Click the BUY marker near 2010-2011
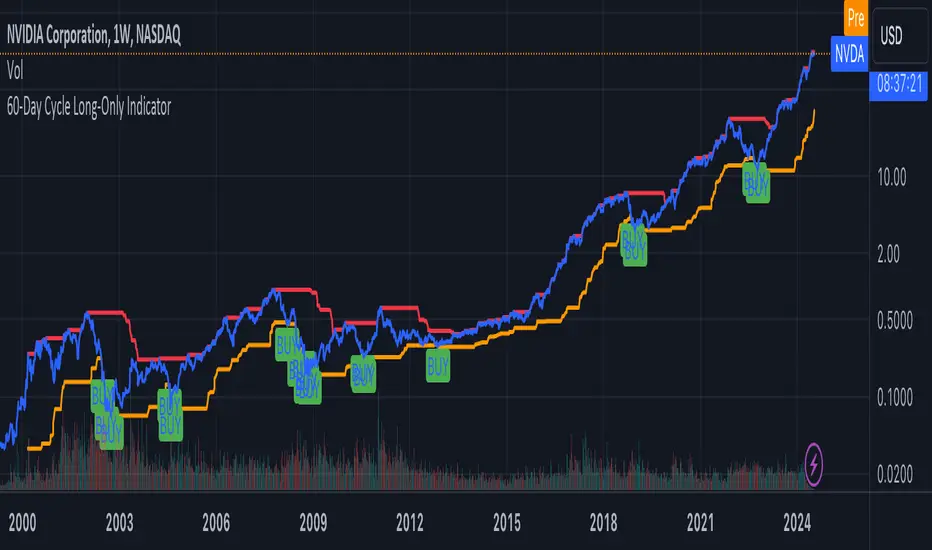The image size is (932, 550). tap(363, 375)
